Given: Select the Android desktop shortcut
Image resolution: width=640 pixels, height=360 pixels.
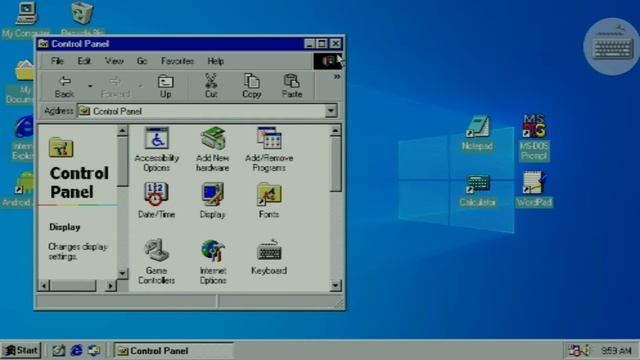Looking at the screenshot, I should coord(17,190).
